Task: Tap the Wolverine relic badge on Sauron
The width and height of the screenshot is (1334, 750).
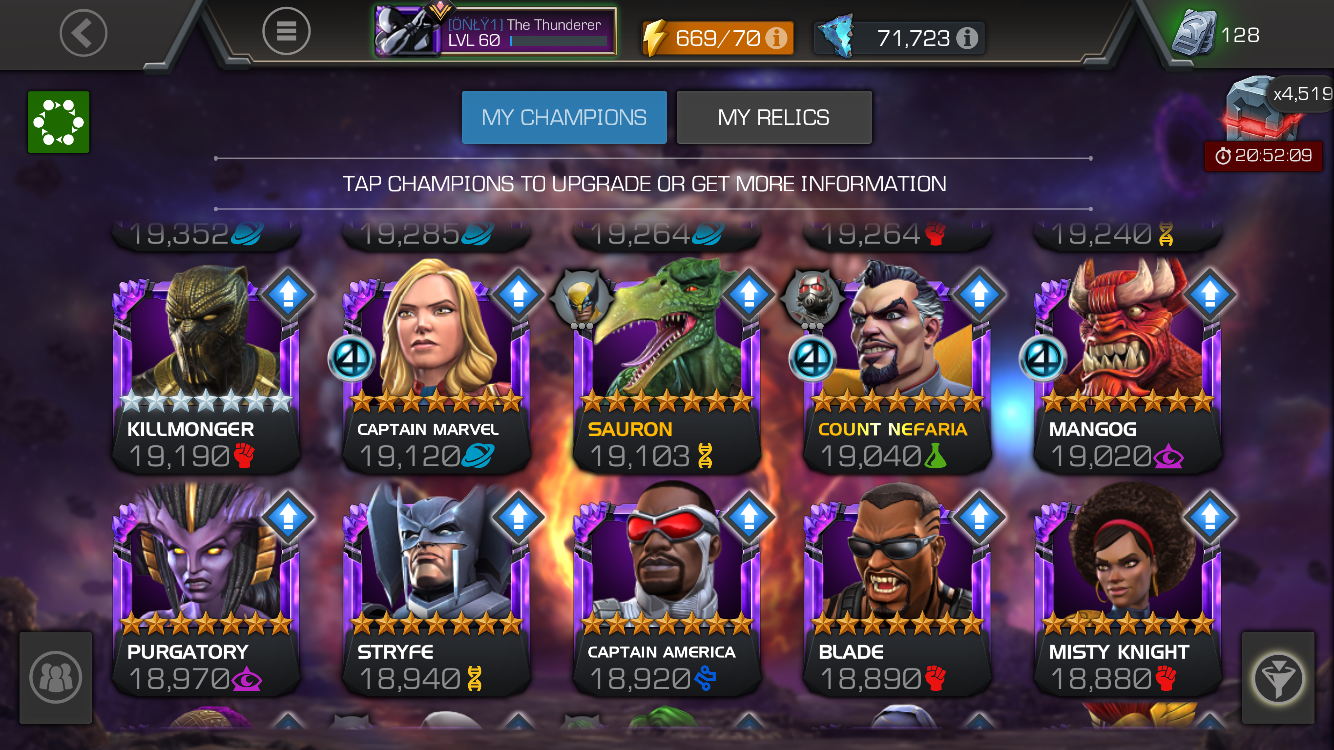Action: click(x=581, y=297)
